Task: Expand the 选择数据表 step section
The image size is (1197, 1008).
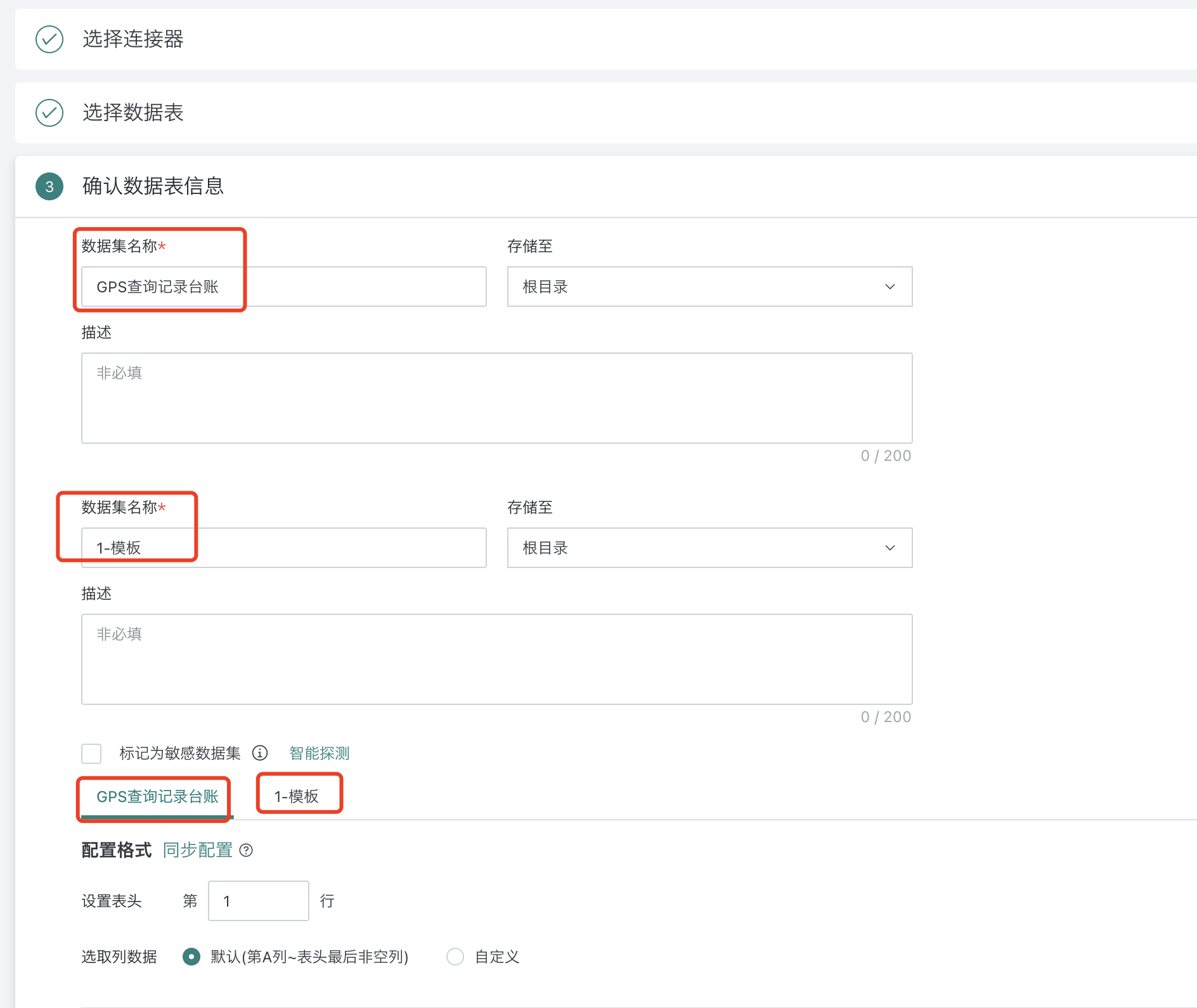Action: click(x=133, y=113)
